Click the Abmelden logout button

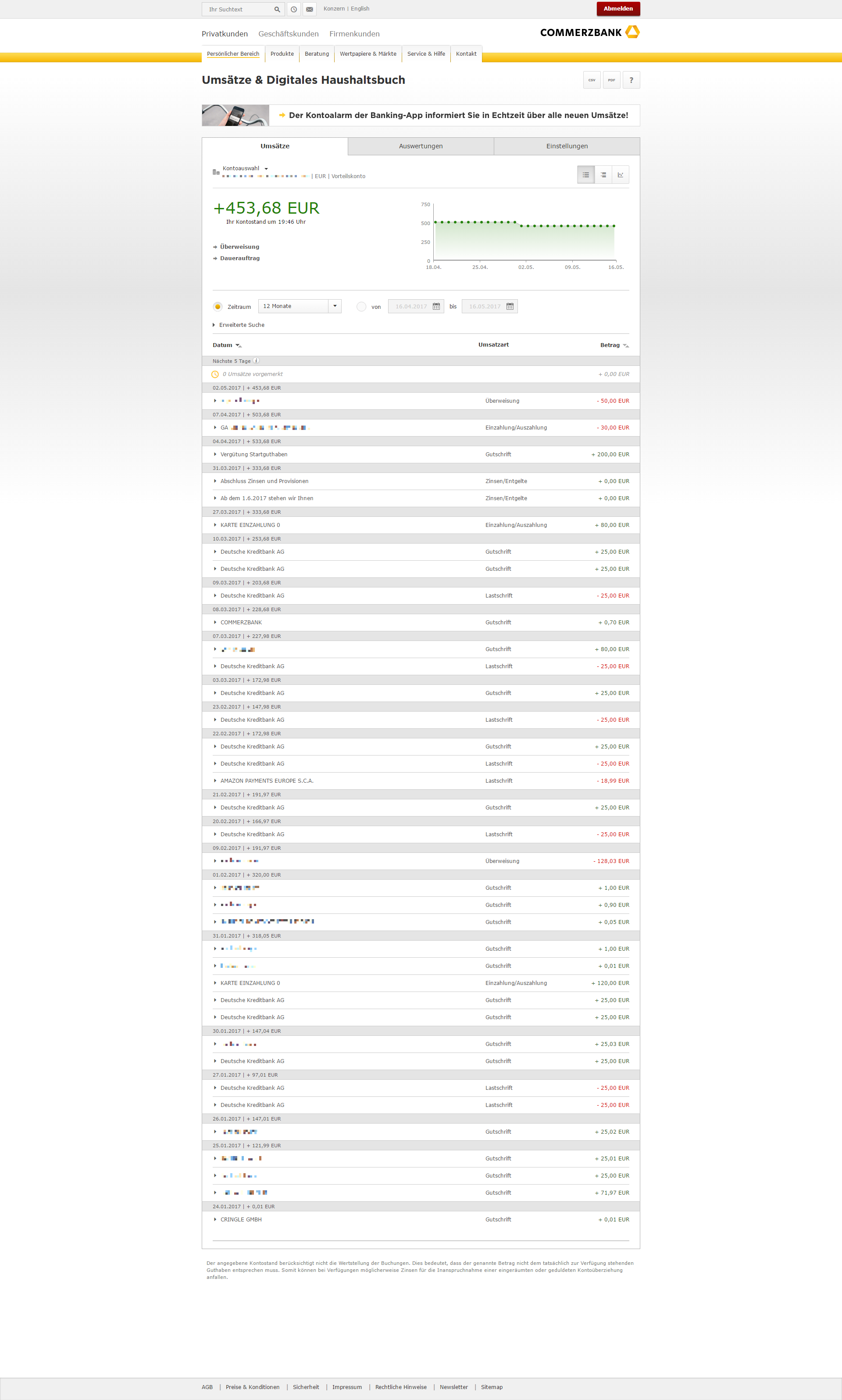coord(618,9)
